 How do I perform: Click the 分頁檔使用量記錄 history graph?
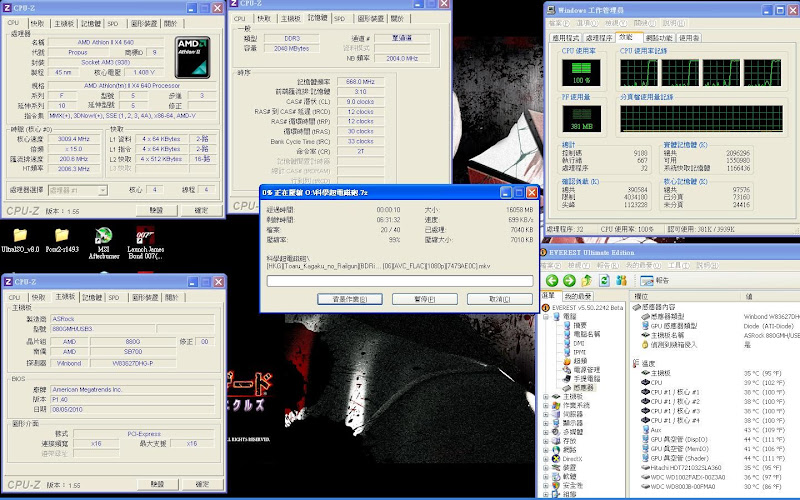(702, 119)
